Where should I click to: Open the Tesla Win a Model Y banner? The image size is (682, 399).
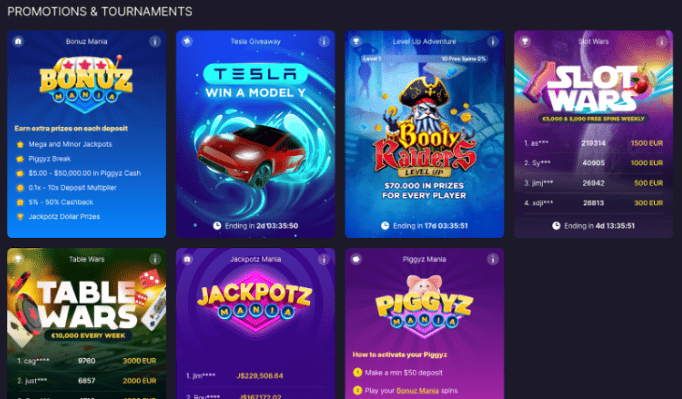[256, 81]
